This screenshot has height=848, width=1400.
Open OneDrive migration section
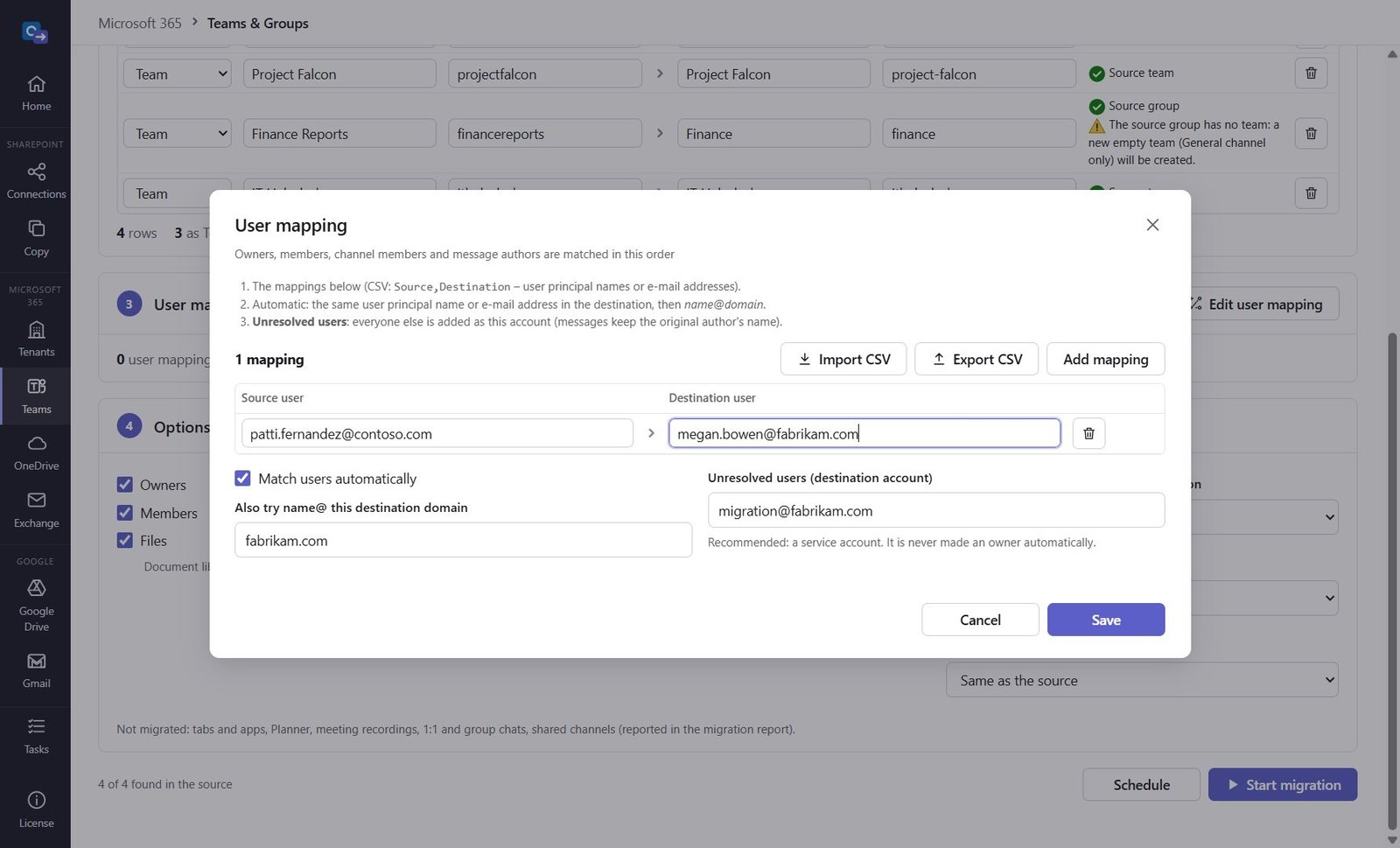(x=36, y=452)
